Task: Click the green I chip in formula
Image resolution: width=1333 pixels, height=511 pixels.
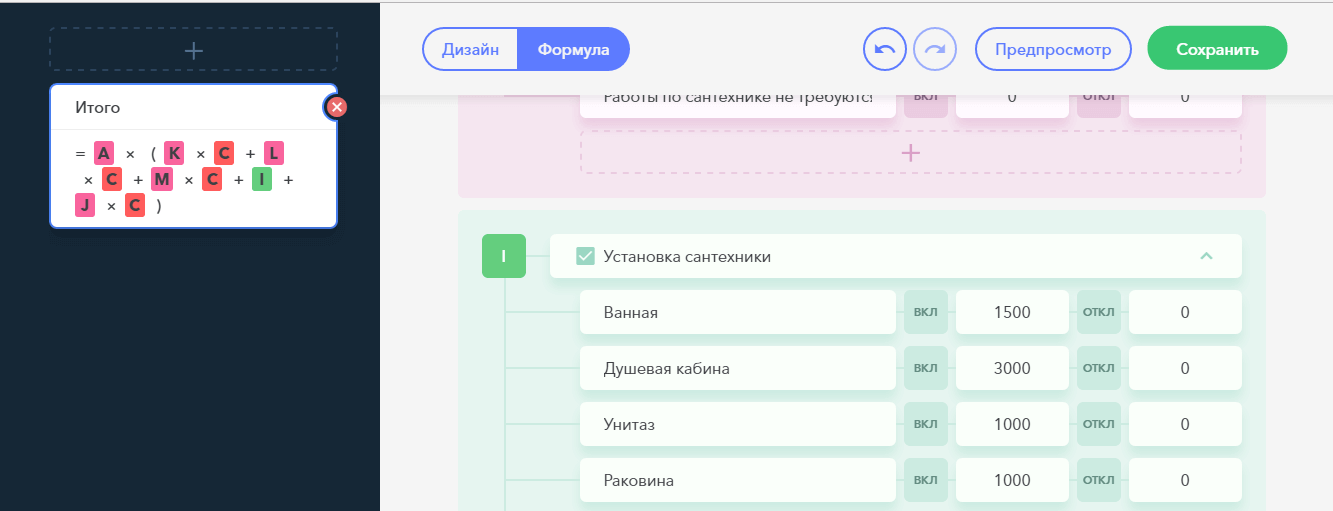Action: click(262, 180)
